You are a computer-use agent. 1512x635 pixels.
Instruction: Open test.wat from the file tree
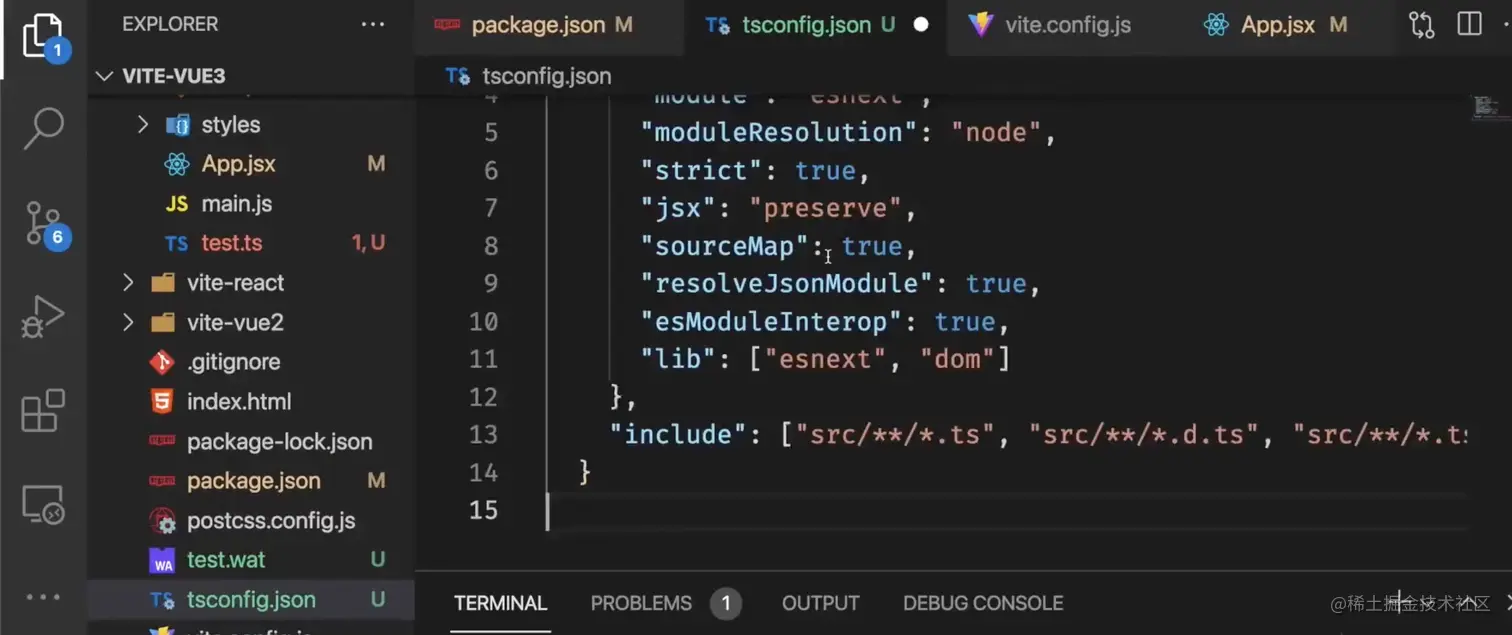coord(226,560)
